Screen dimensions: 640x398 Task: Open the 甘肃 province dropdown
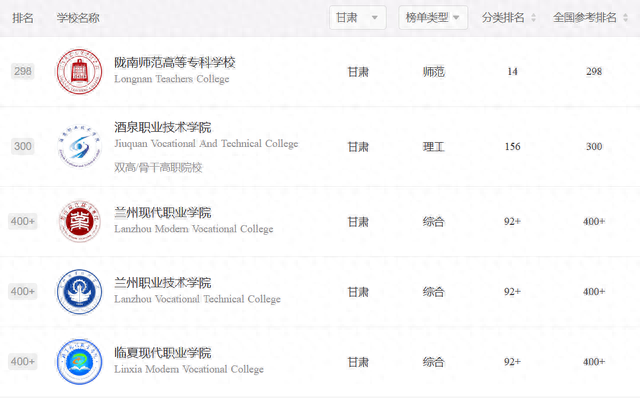click(358, 18)
